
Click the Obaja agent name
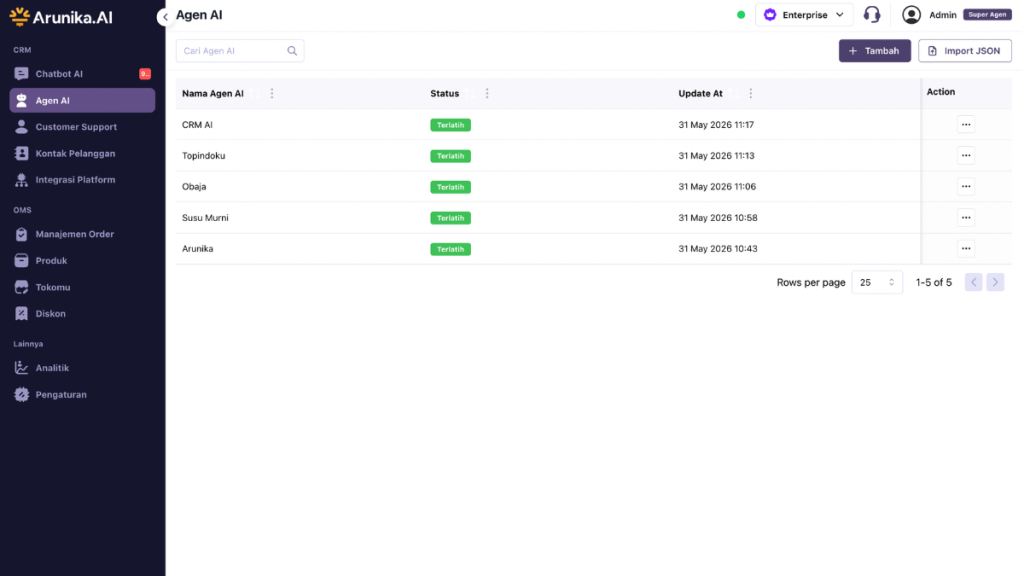tap(194, 187)
